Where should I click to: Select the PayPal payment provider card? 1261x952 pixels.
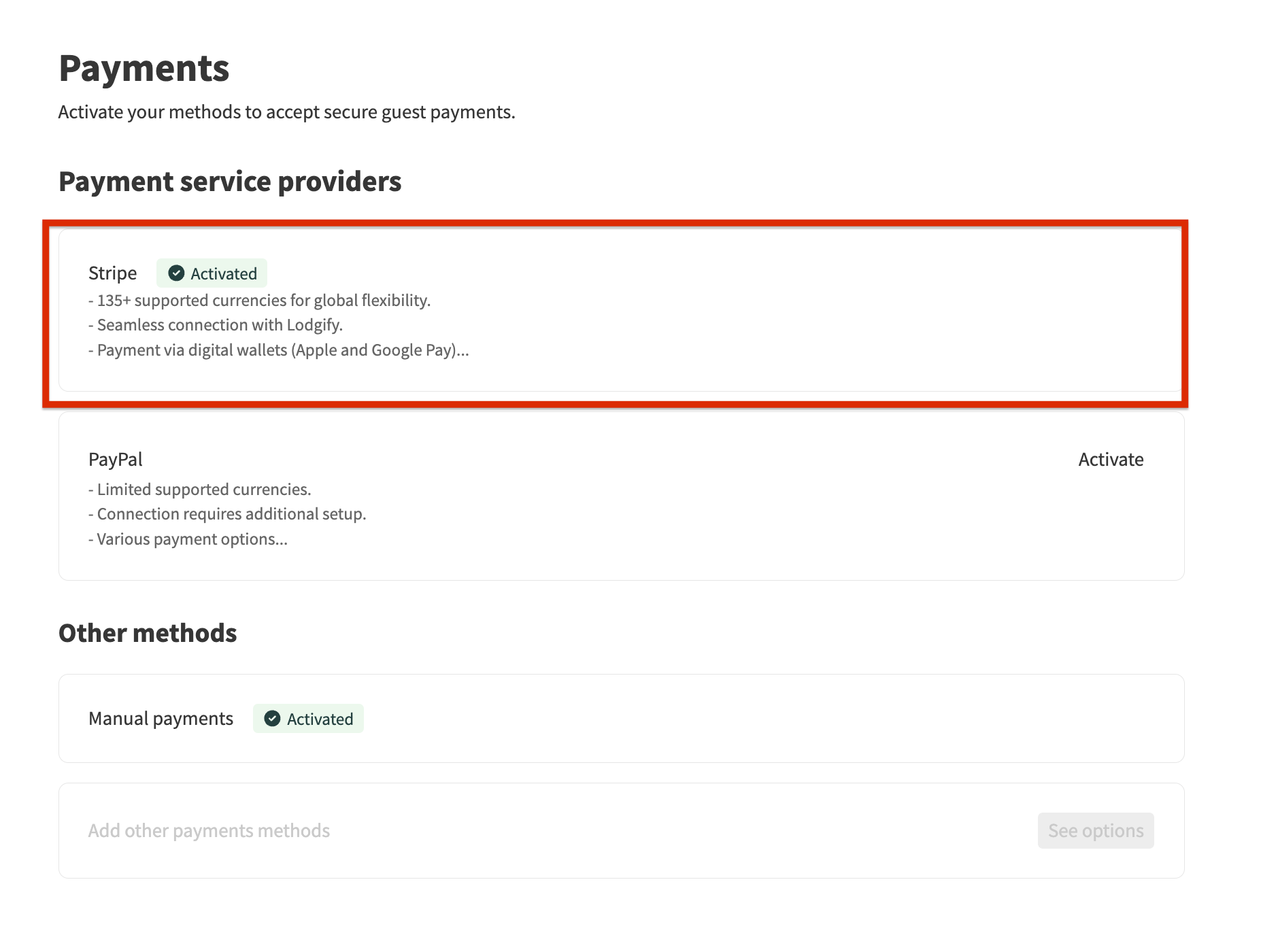pos(620,496)
